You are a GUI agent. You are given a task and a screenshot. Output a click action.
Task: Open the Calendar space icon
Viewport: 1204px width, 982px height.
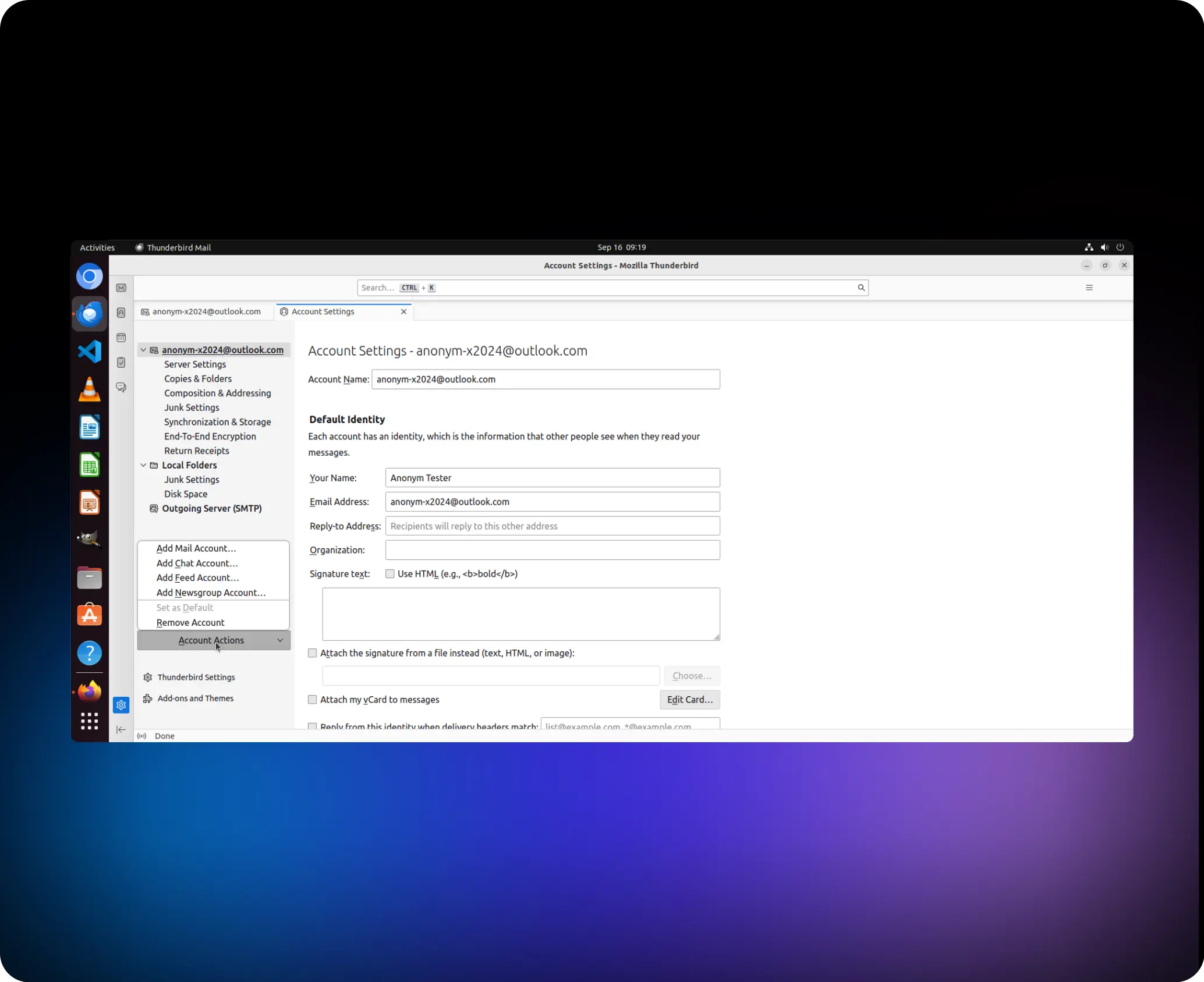click(x=121, y=338)
